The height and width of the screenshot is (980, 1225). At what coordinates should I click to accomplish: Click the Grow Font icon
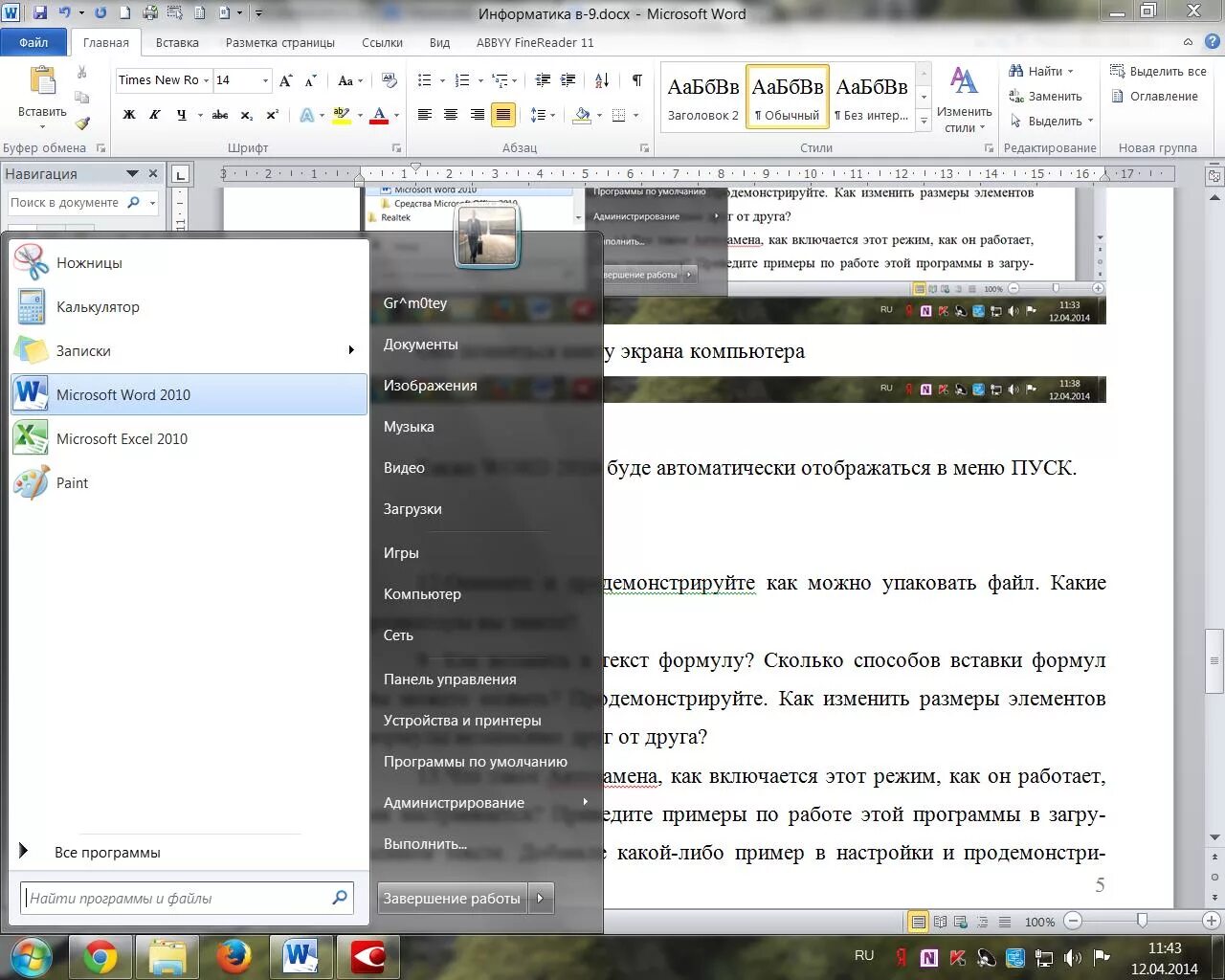[x=285, y=81]
